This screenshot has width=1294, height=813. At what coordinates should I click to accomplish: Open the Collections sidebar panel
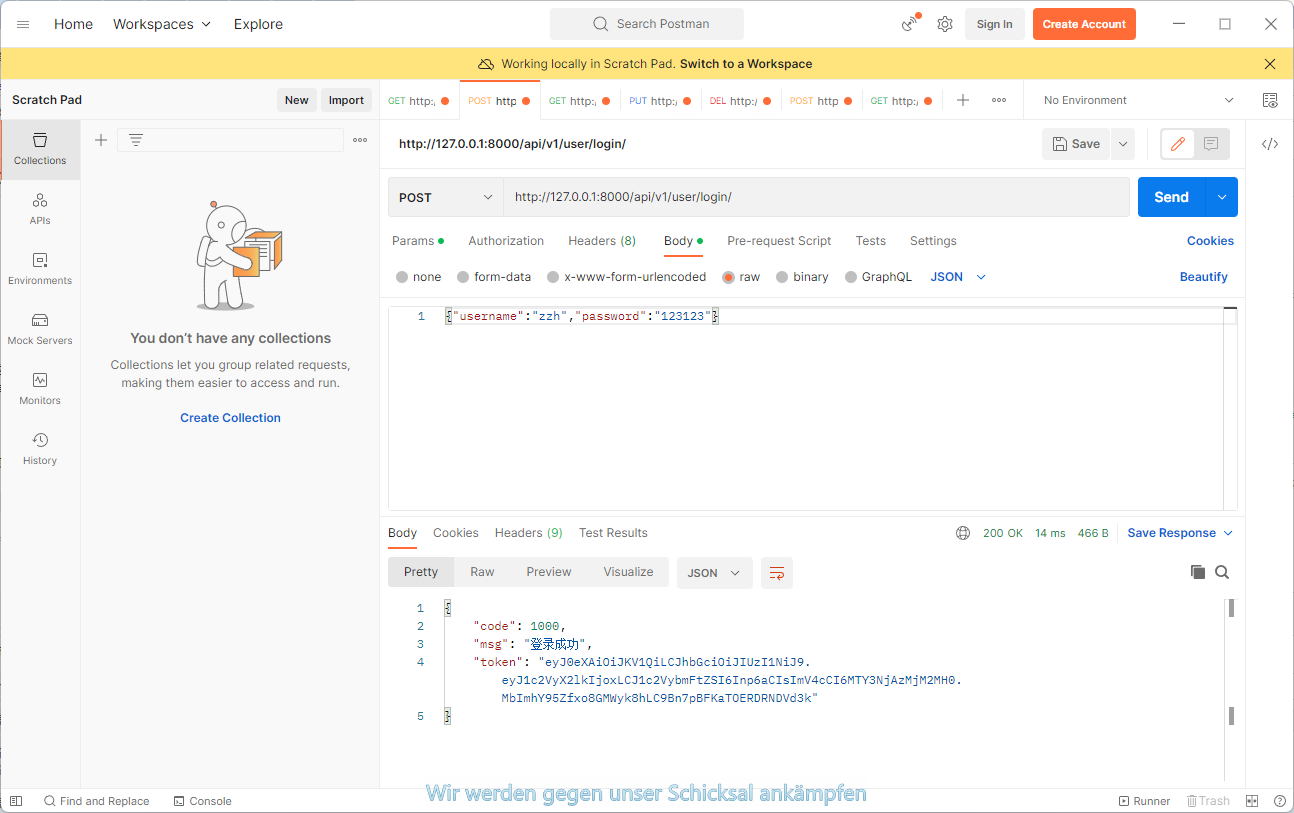click(x=40, y=149)
